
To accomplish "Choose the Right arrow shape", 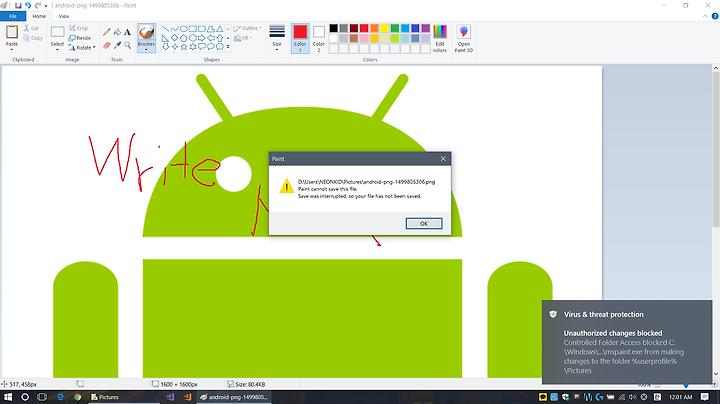I will tap(202, 38).
